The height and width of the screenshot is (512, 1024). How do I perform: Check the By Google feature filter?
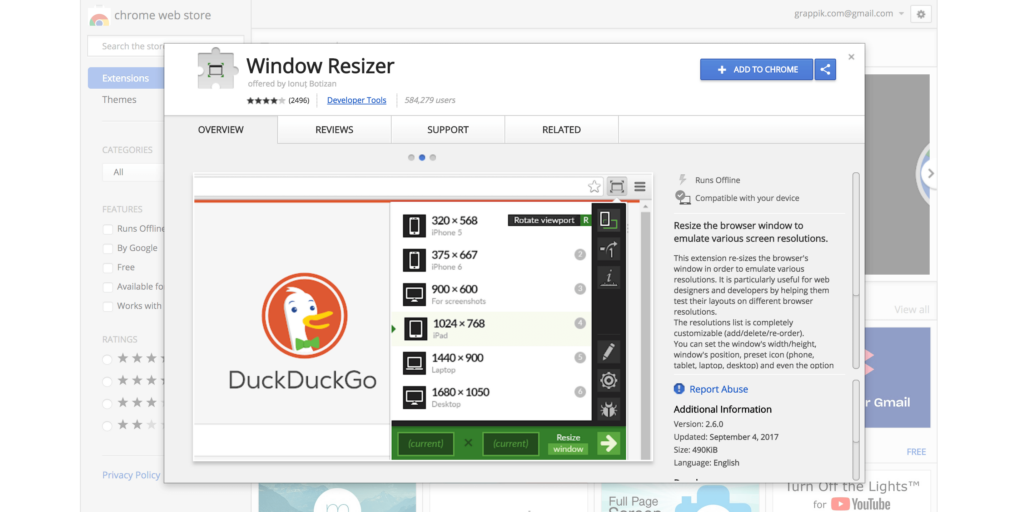click(108, 248)
